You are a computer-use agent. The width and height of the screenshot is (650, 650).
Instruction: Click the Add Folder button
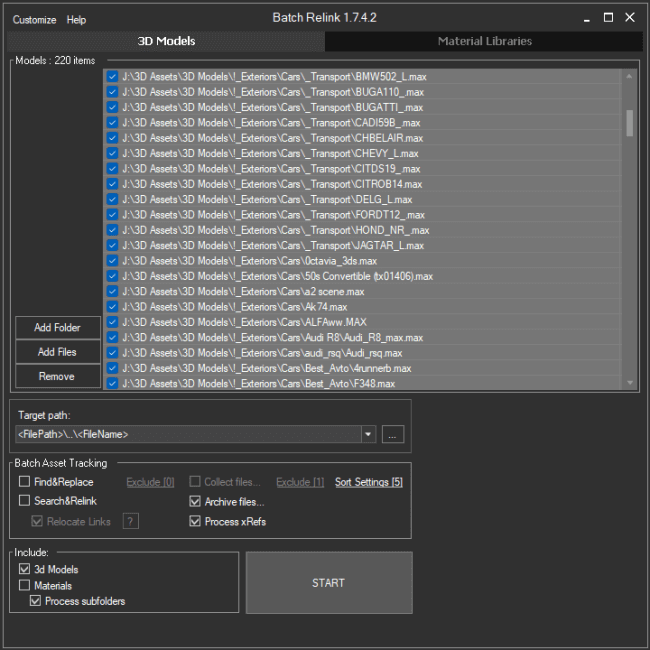(x=58, y=327)
